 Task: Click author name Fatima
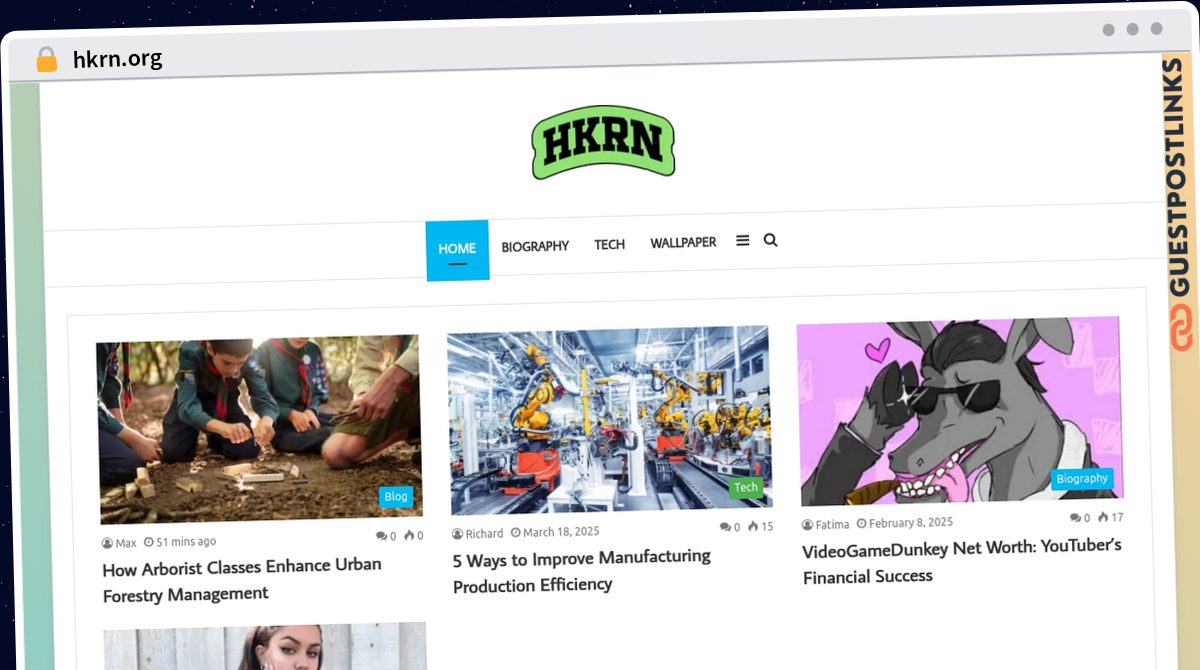[832, 525]
